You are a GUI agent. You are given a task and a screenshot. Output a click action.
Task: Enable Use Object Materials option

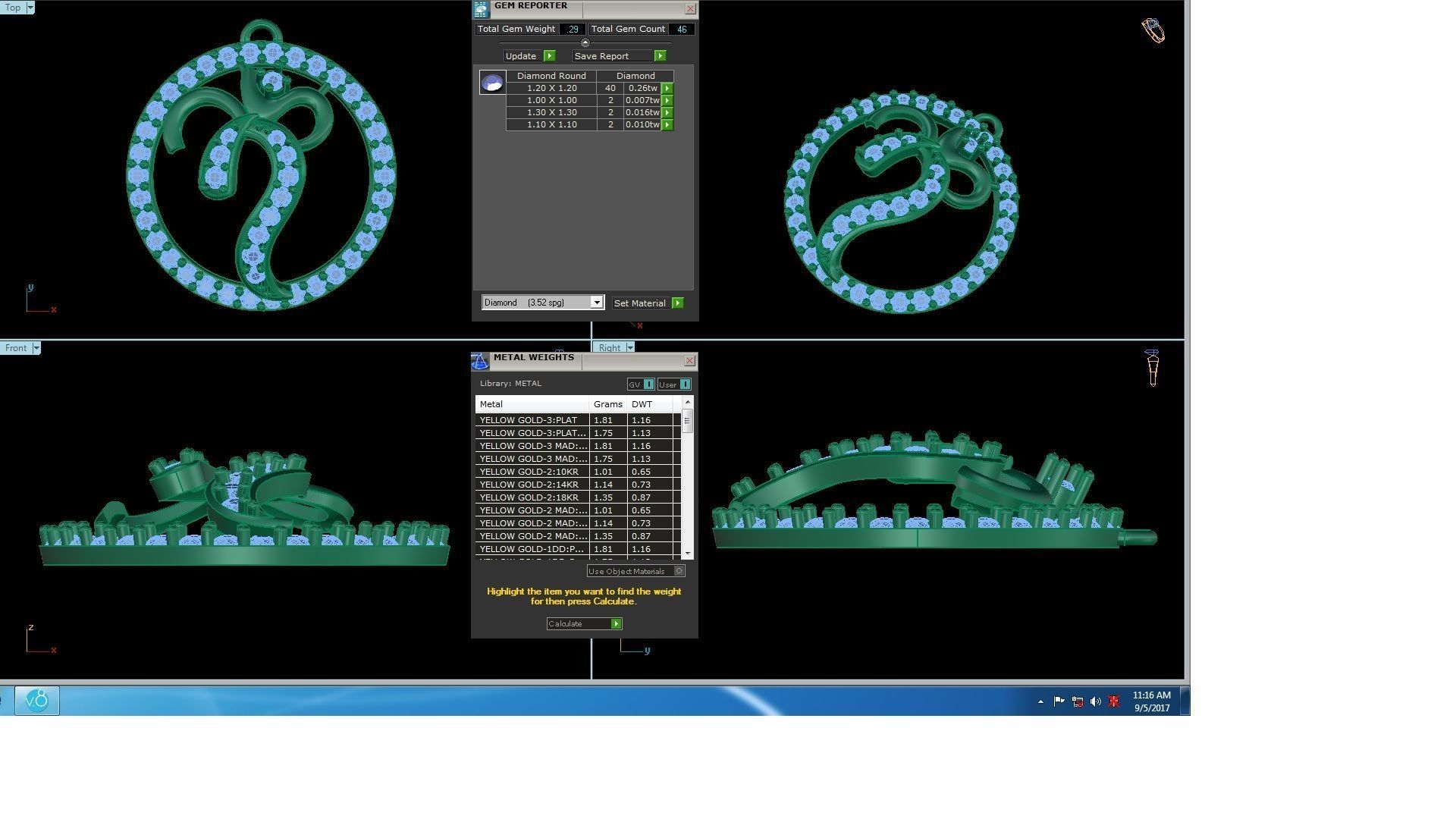(679, 571)
